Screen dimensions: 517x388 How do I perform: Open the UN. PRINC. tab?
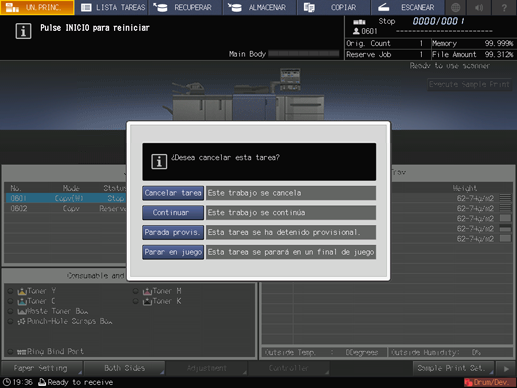37,7
